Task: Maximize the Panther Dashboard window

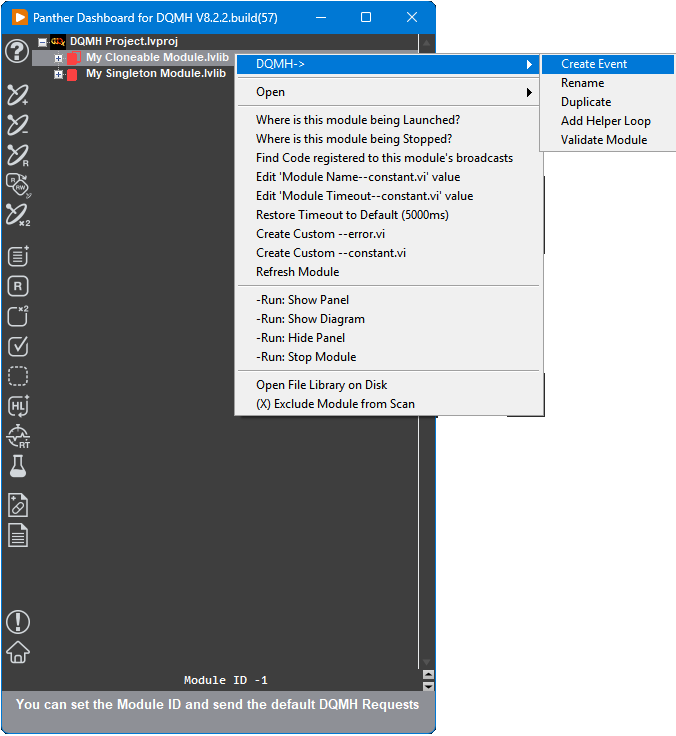Action: pyautogui.click(x=366, y=17)
